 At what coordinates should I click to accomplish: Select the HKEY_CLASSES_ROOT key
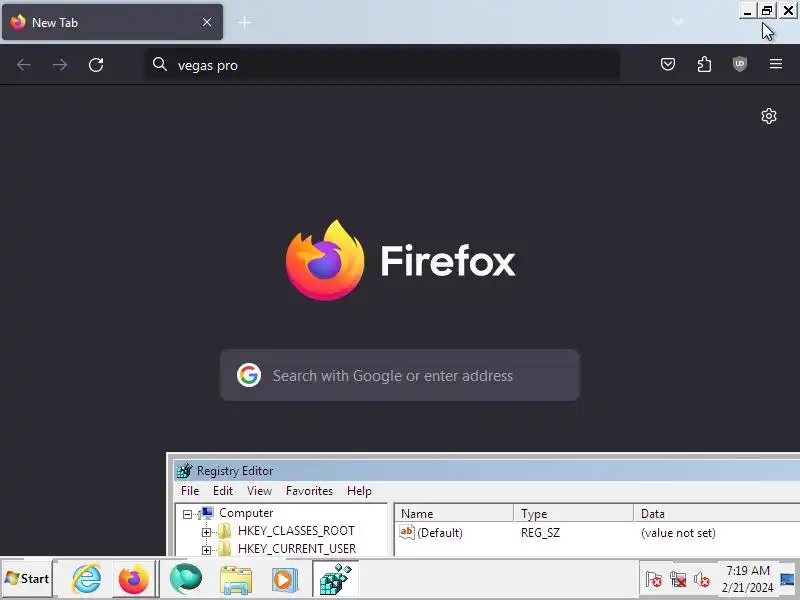[x=296, y=531]
